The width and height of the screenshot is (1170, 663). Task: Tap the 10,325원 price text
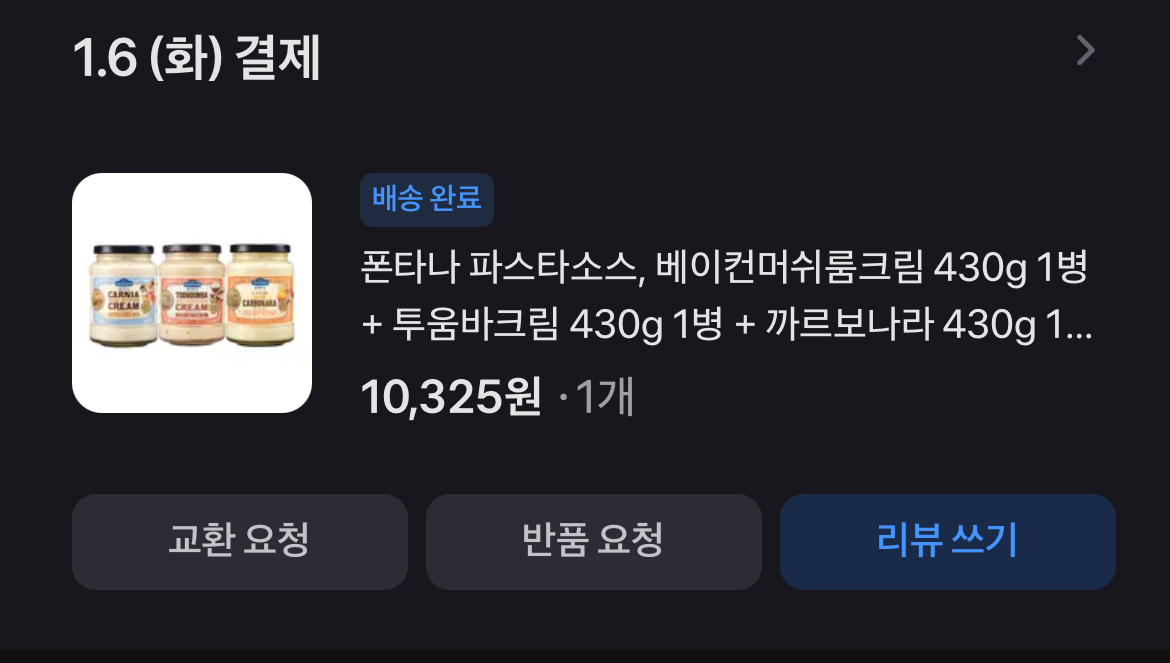click(451, 396)
